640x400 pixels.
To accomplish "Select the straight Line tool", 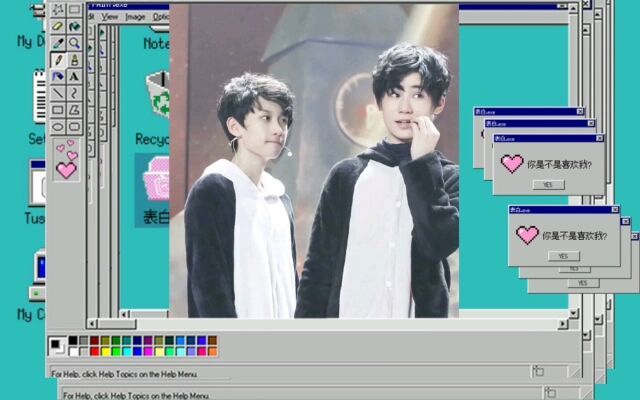I will 58,93.
